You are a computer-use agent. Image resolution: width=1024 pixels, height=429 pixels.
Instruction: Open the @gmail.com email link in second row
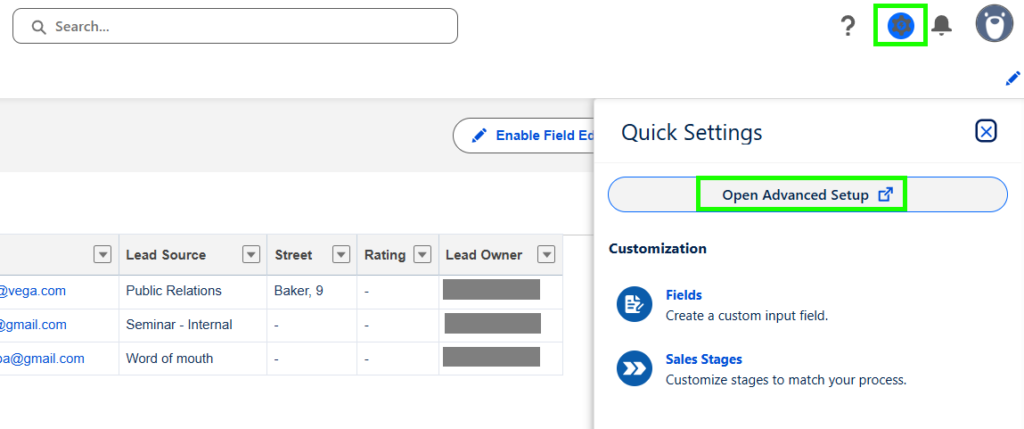(33, 325)
